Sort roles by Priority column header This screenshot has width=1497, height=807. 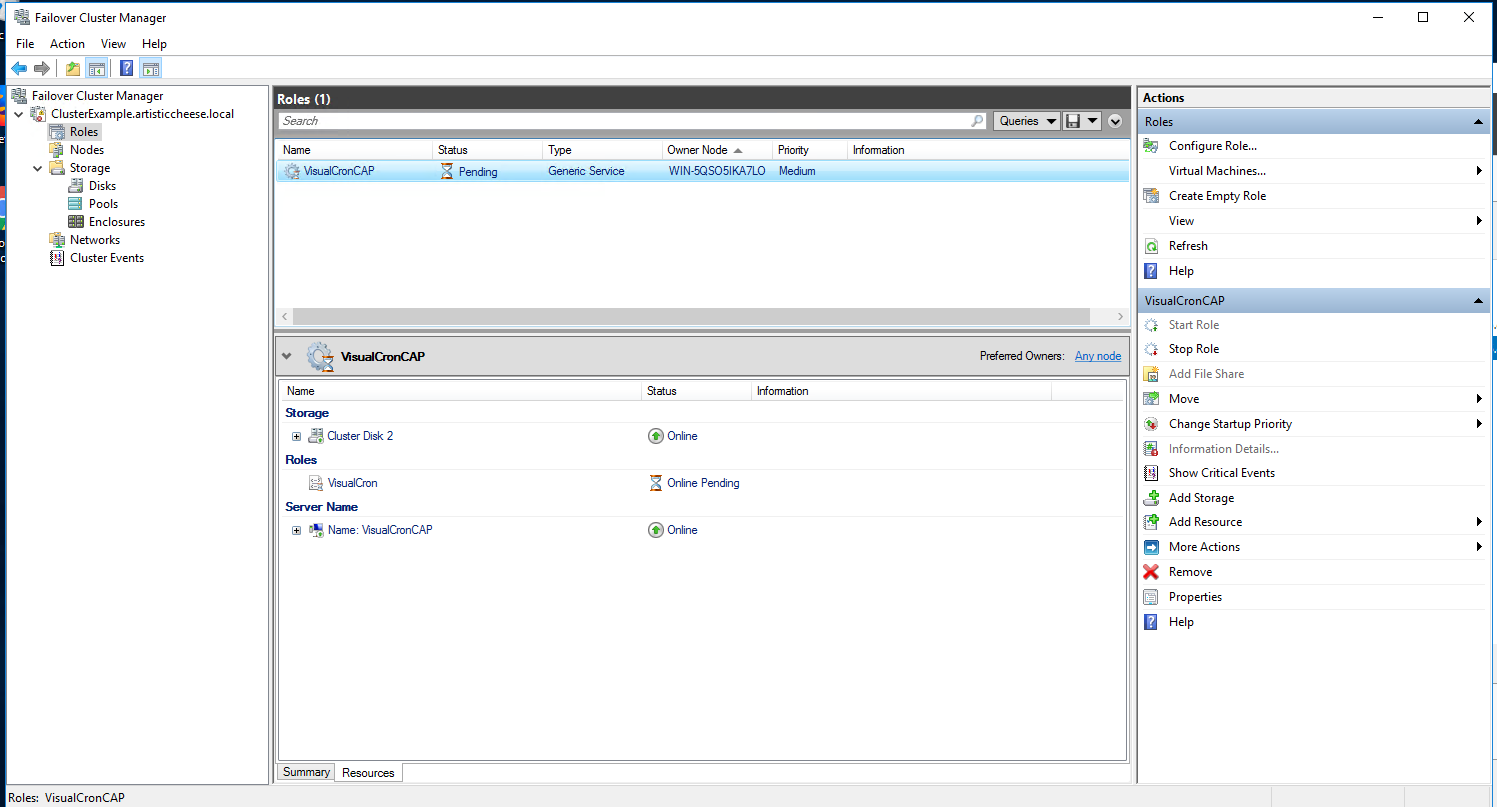coord(810,150)
